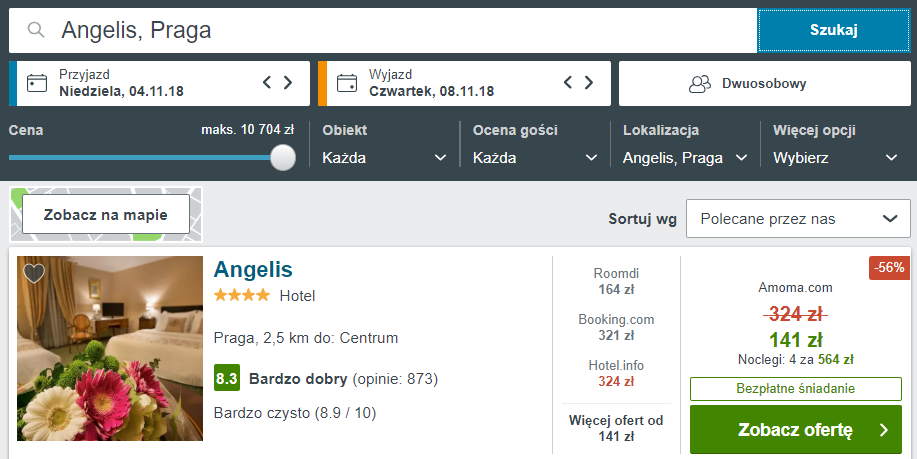Go to previous check-out day

click(568, 83)
